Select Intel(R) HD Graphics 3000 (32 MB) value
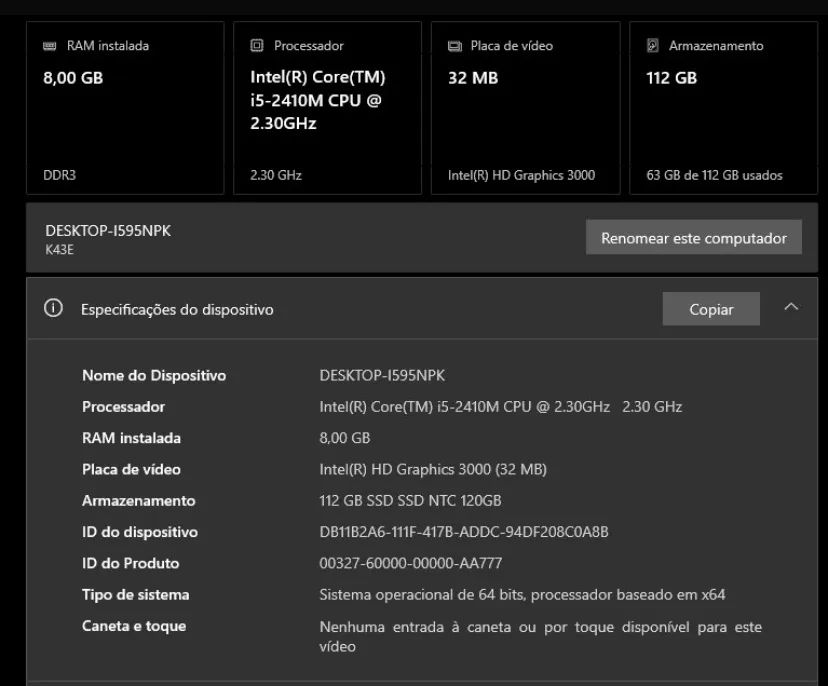Screen dimensions: 828x686 click(x=433, y=469)
